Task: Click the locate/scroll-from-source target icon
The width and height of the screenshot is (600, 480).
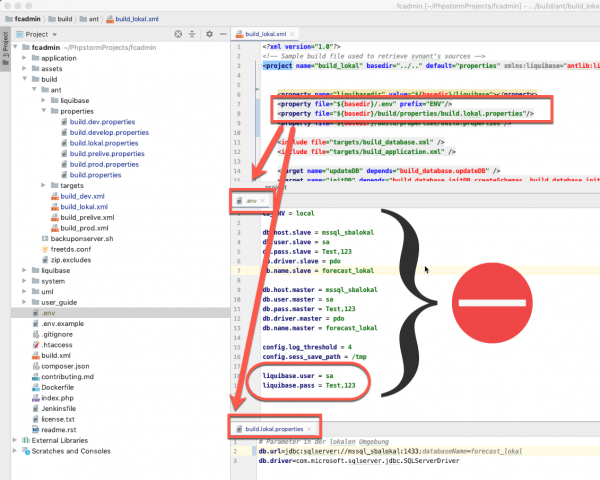Action: (x=176, y=33)
